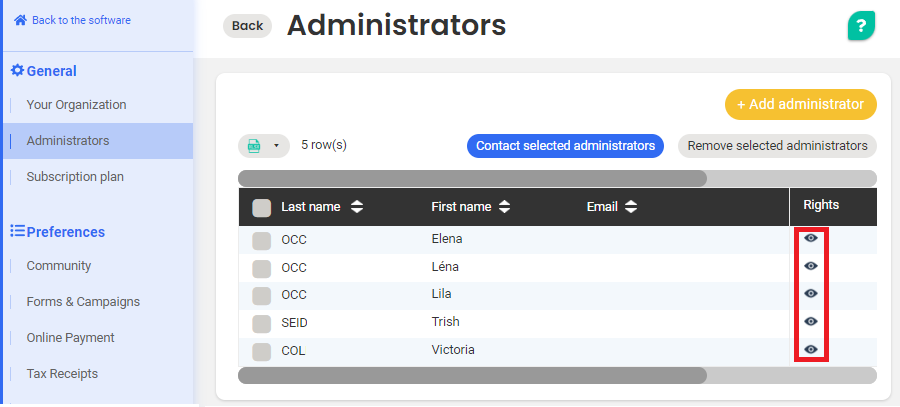The width and height of the screenshot is (900, 407).
Task: Toggle the select-all header checkbox
Action: pyautogui.click(x=261, y=207)
